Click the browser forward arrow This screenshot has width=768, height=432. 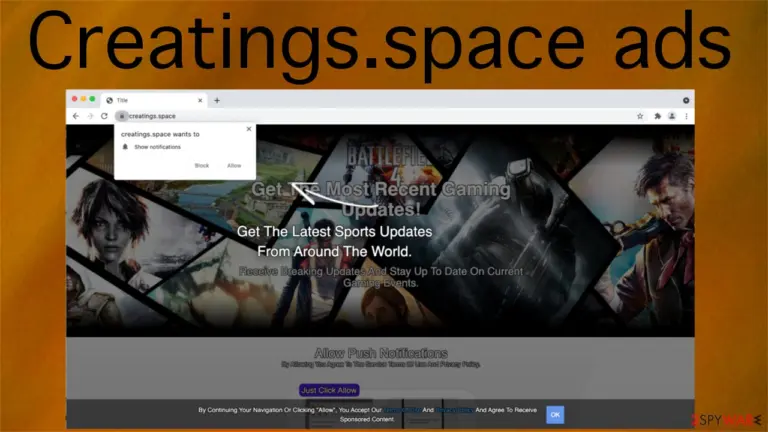click(x=90, y=116)
